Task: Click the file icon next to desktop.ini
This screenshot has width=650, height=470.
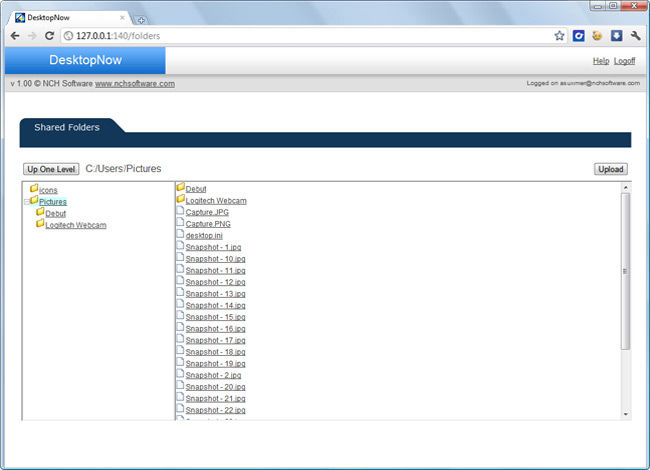Action: click(180, 235)
